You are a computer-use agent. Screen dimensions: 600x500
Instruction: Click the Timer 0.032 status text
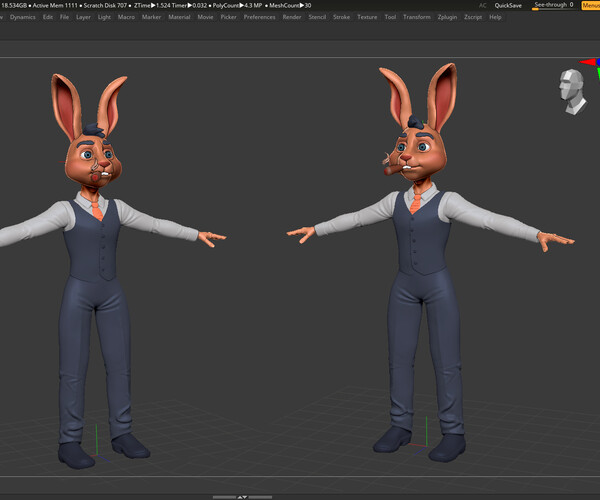(x=189, y=5)
